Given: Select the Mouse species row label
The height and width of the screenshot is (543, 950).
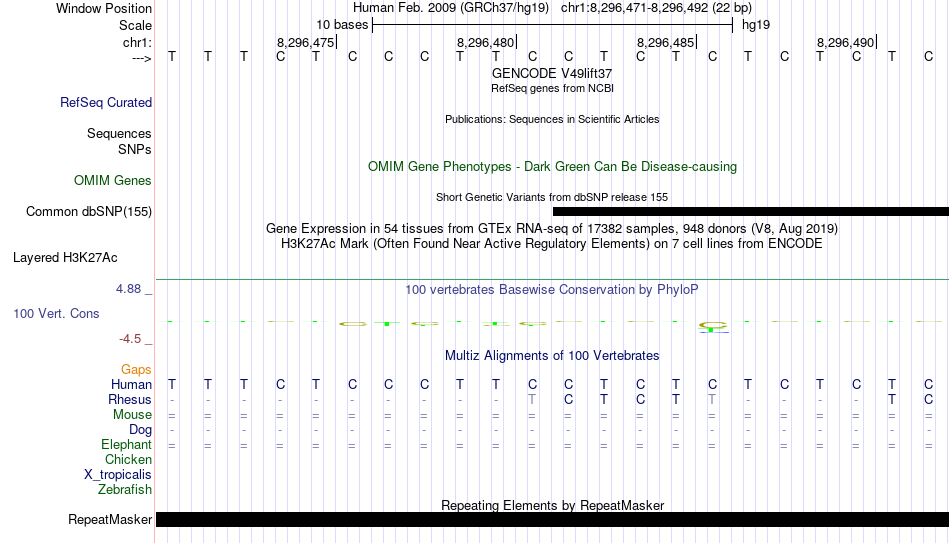Looking at the screenshot, I should click(x=132, y=415).
